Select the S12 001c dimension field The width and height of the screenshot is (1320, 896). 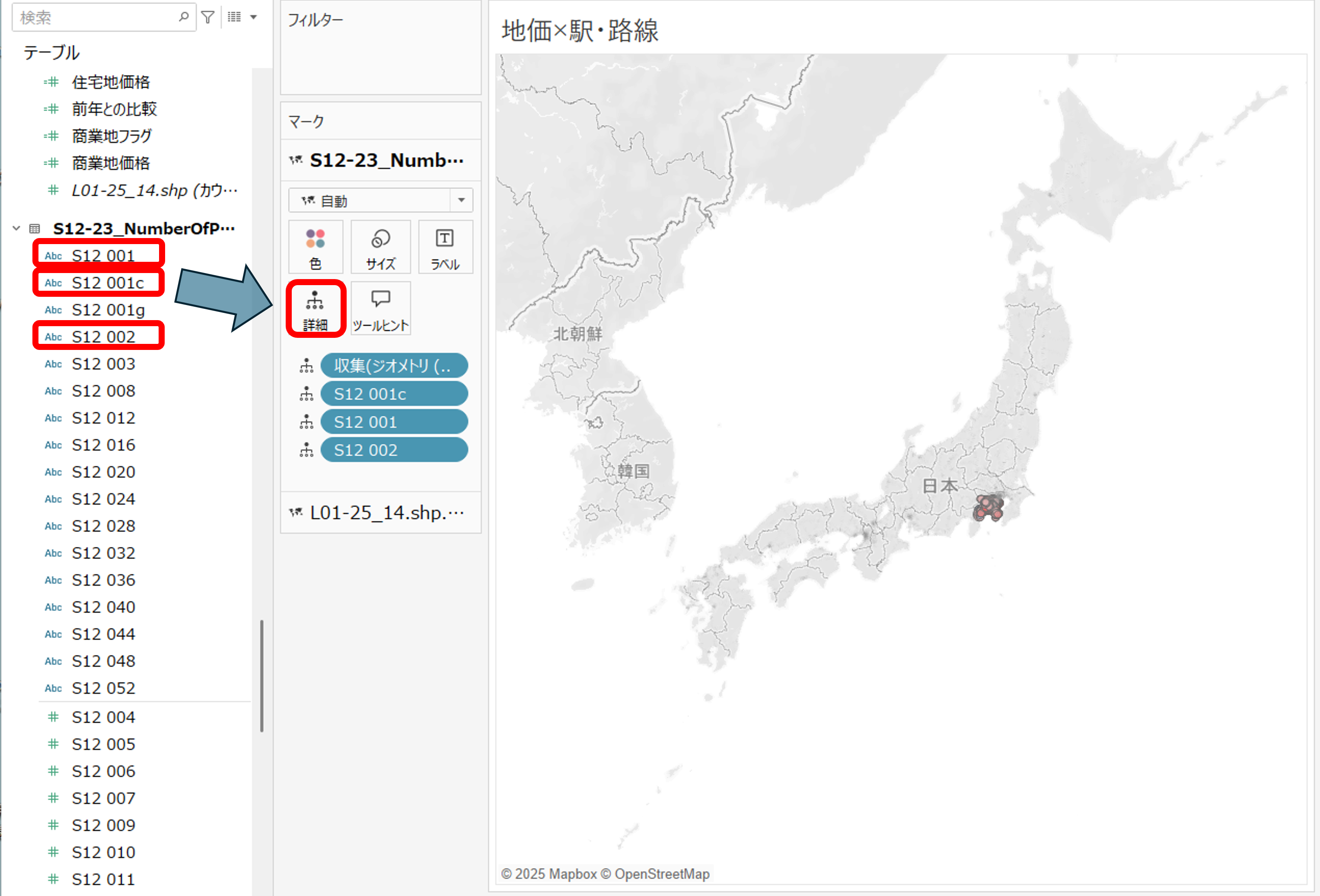[x=108, y=283]
